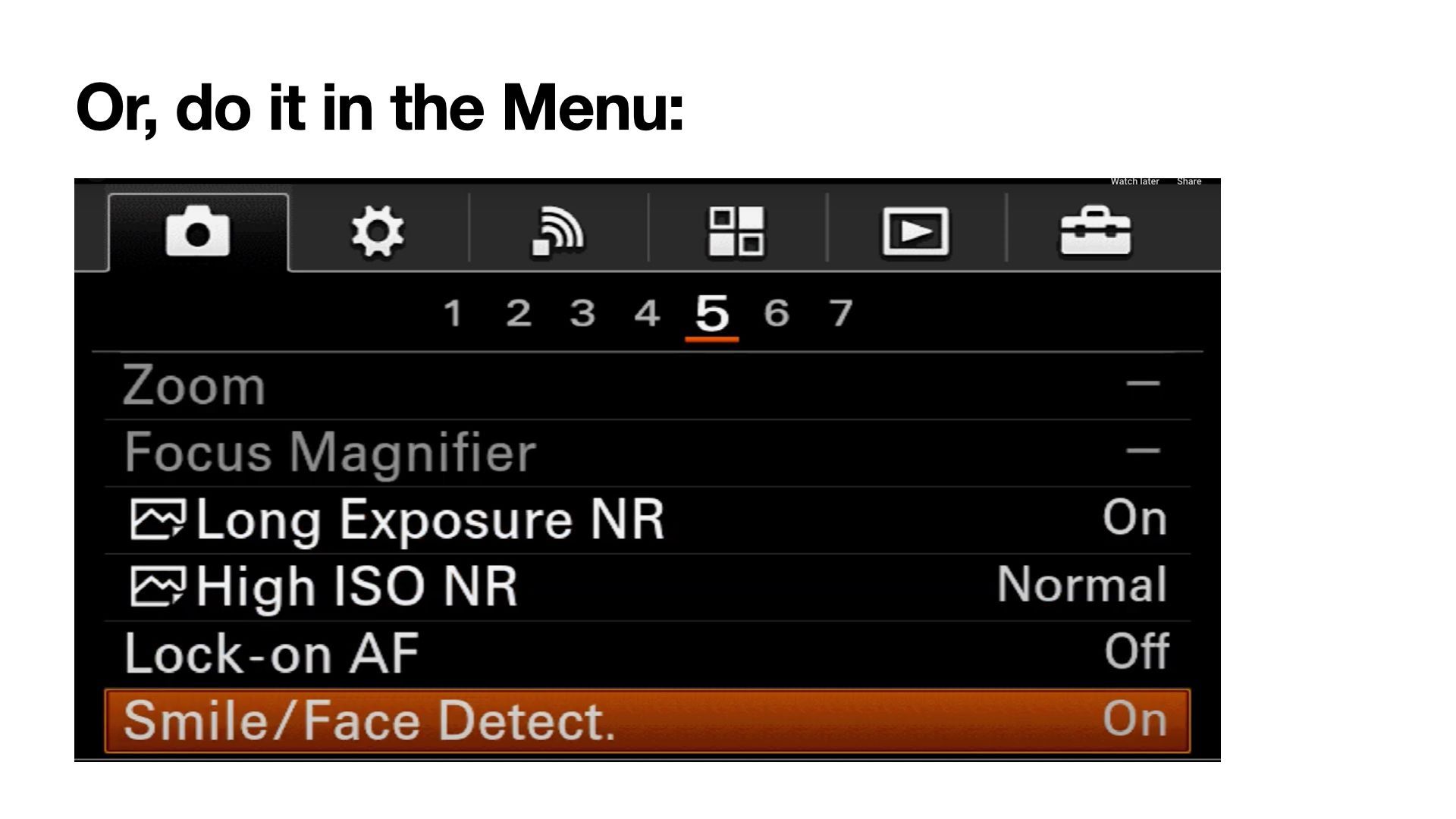Screen dimensions: 1456x819
Task: Toggle Lock-on AF Off value
Action: tap(1136, 652)
